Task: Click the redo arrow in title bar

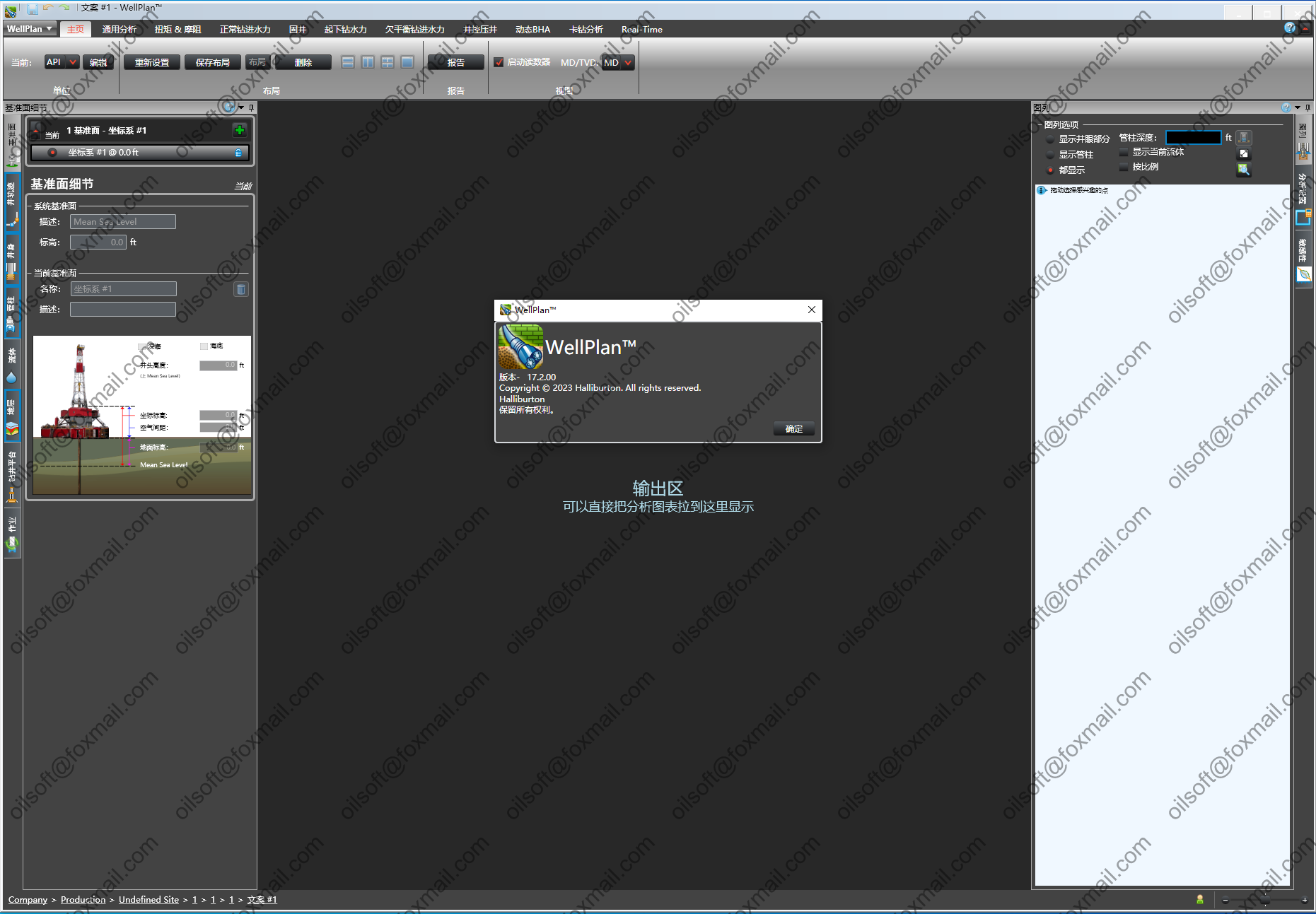Action: click(x=64, y=8)
